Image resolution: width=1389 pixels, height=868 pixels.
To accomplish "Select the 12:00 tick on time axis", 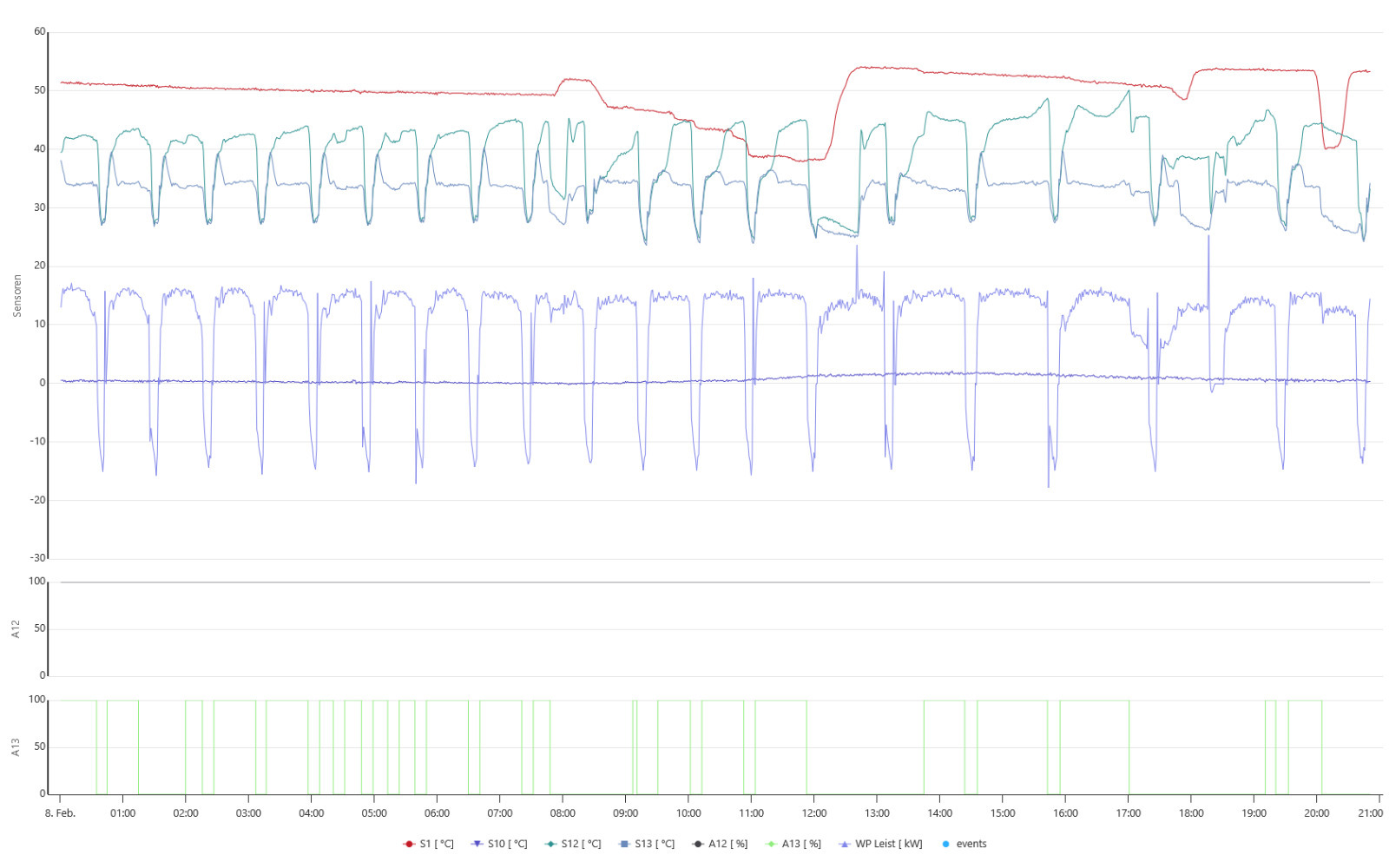I will 814,813.
